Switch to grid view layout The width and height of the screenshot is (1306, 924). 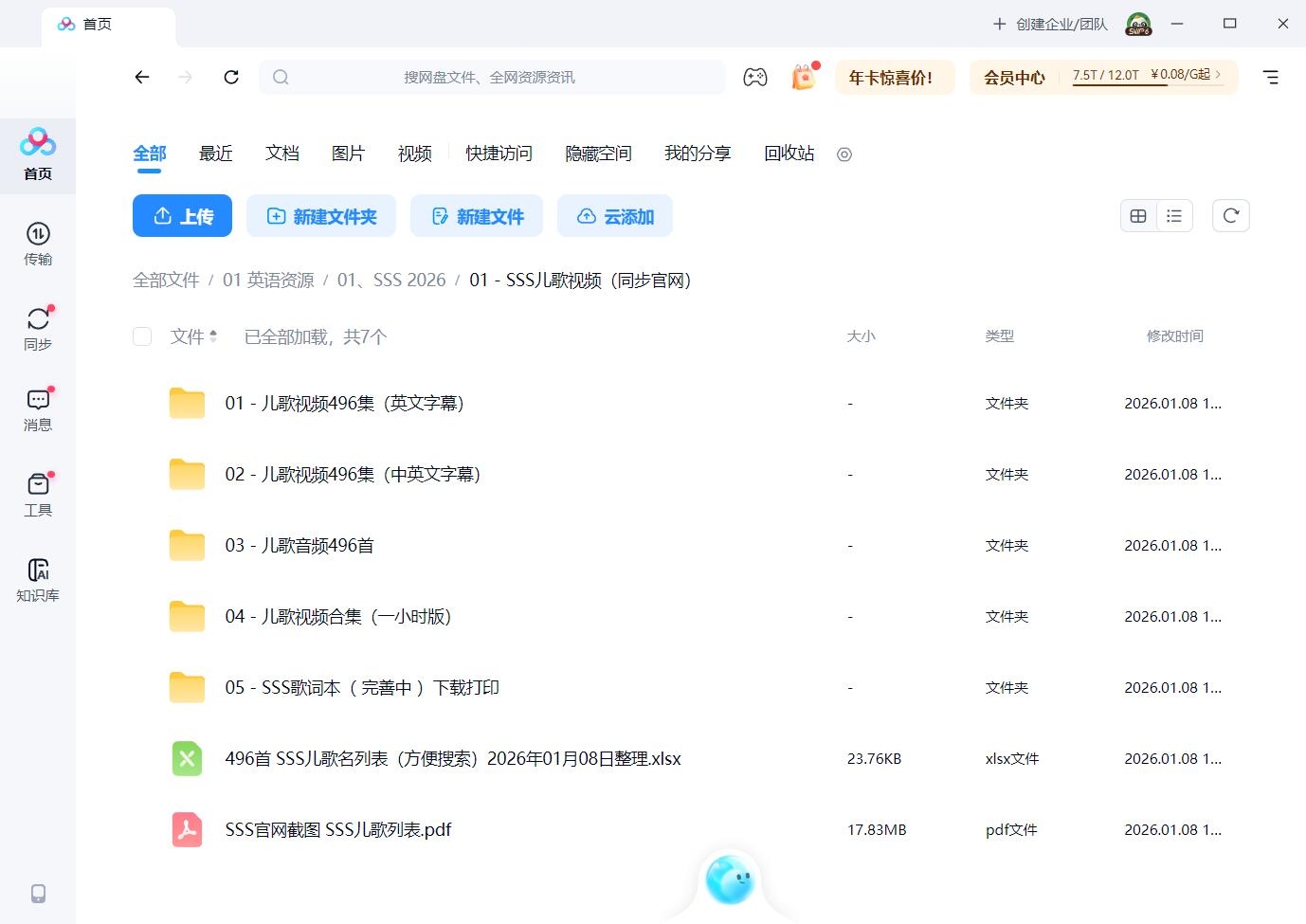pyautogui.click(x=1137, y=215)
